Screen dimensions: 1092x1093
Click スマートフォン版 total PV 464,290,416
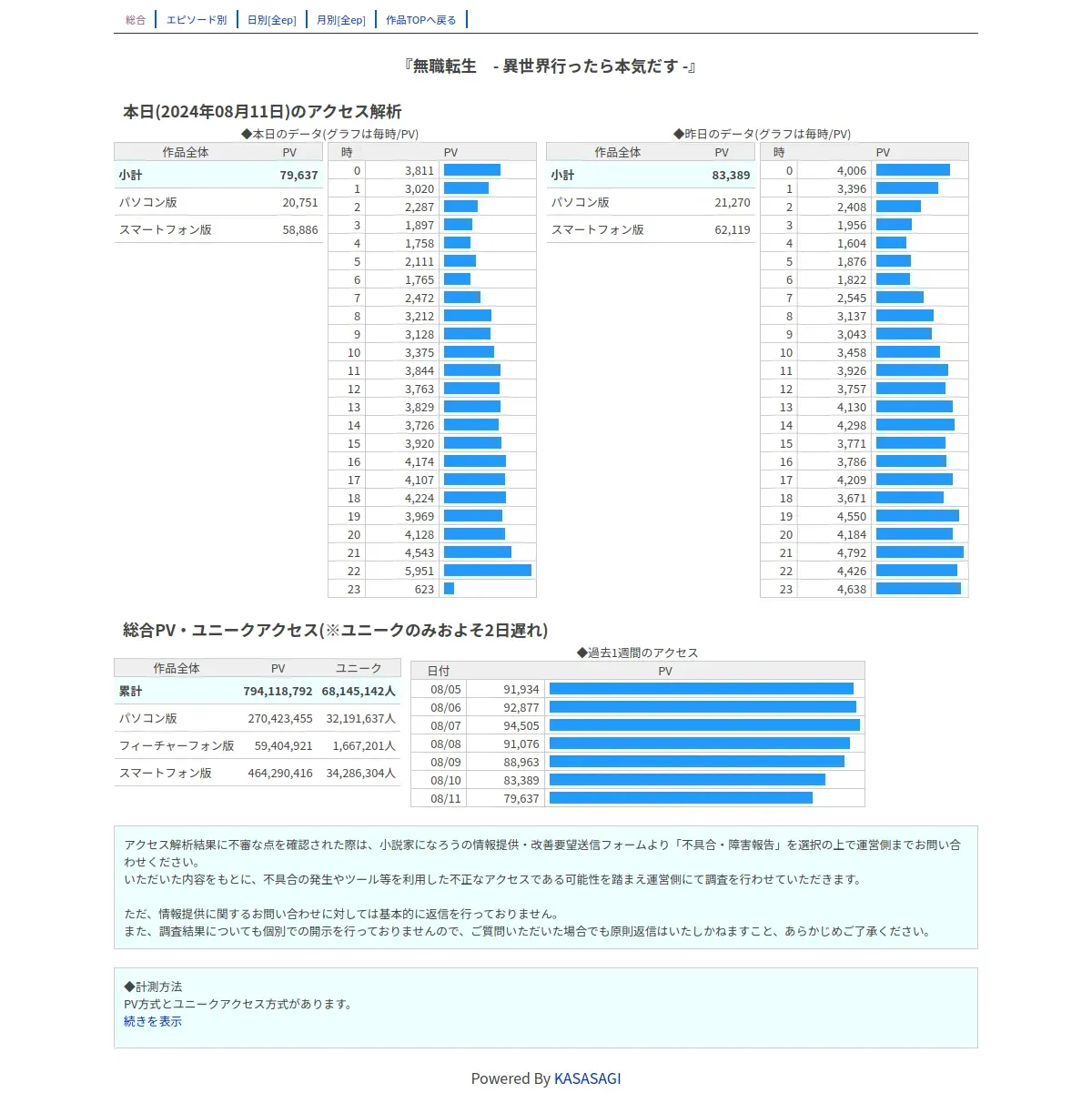pyautogui.click(x=280, y=774)
